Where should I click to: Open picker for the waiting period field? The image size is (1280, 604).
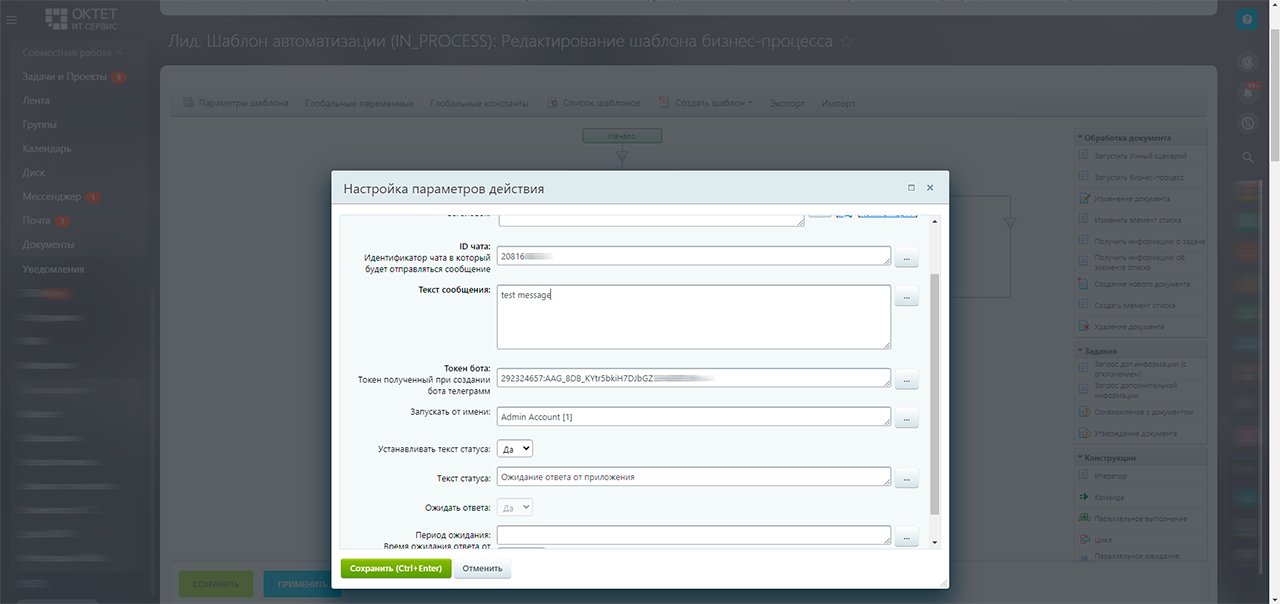906,537
